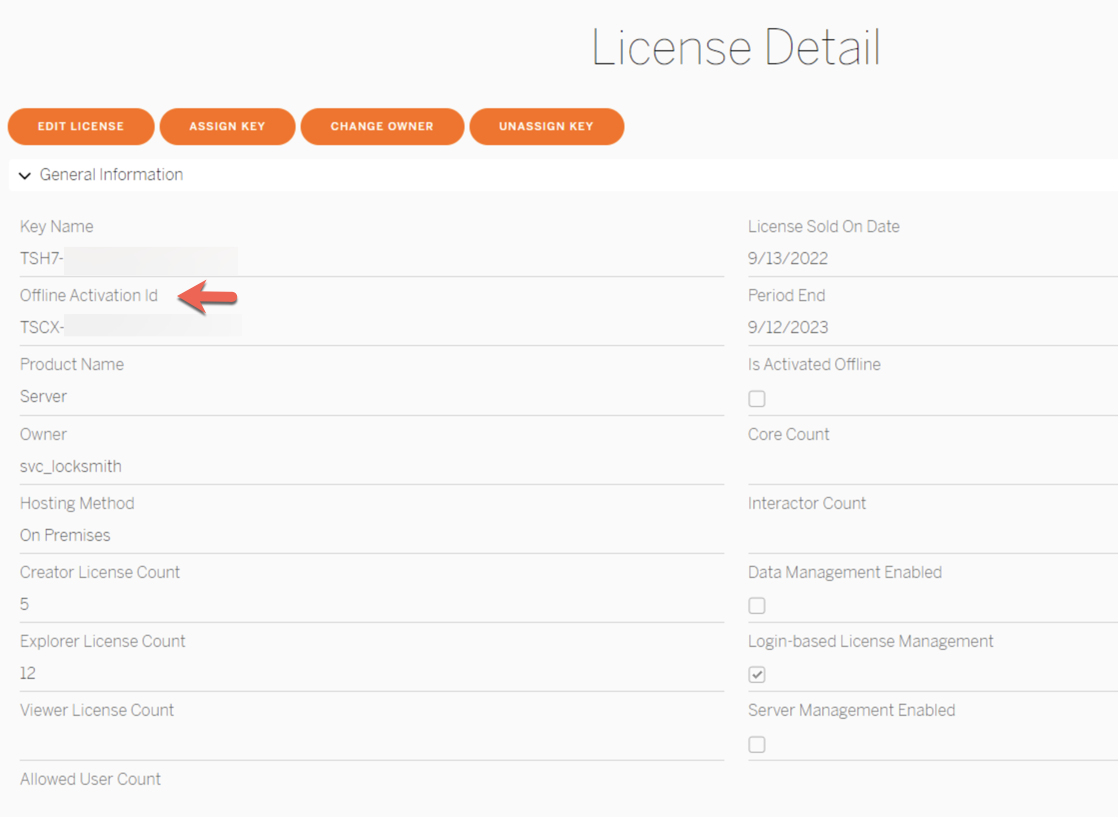Click the License Sold On Date 9/13/2022
This screenshot has width=1118, height=817.
788,259
